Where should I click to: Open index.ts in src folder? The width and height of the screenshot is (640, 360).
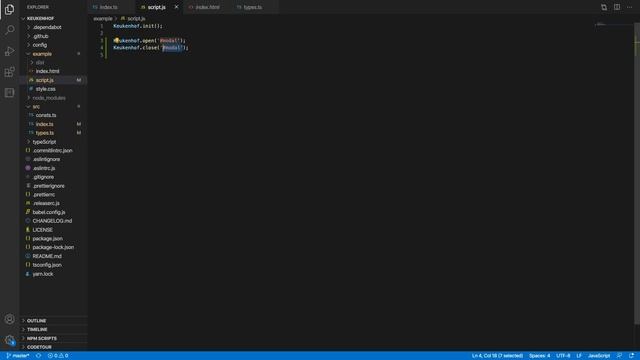[x=44, y=124]
